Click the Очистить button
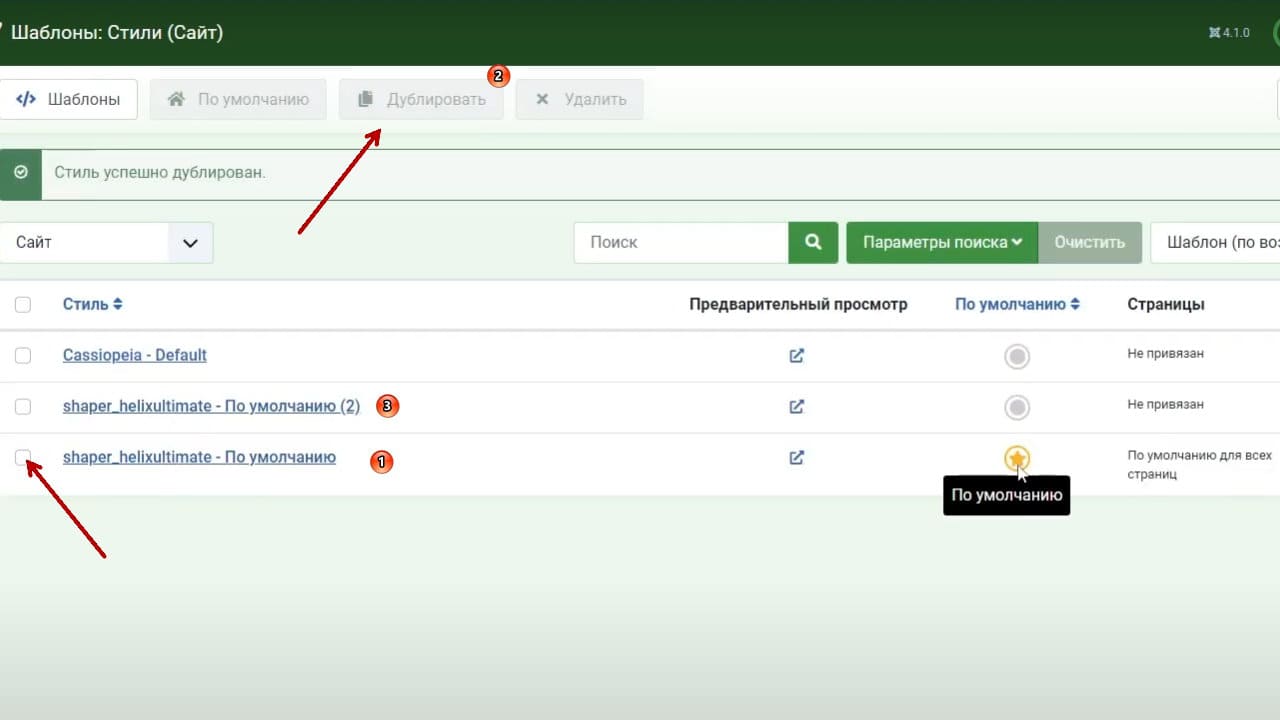The height and width of the screenshot is (720, 1280). pyautogui.click(x=1089, y=242)
